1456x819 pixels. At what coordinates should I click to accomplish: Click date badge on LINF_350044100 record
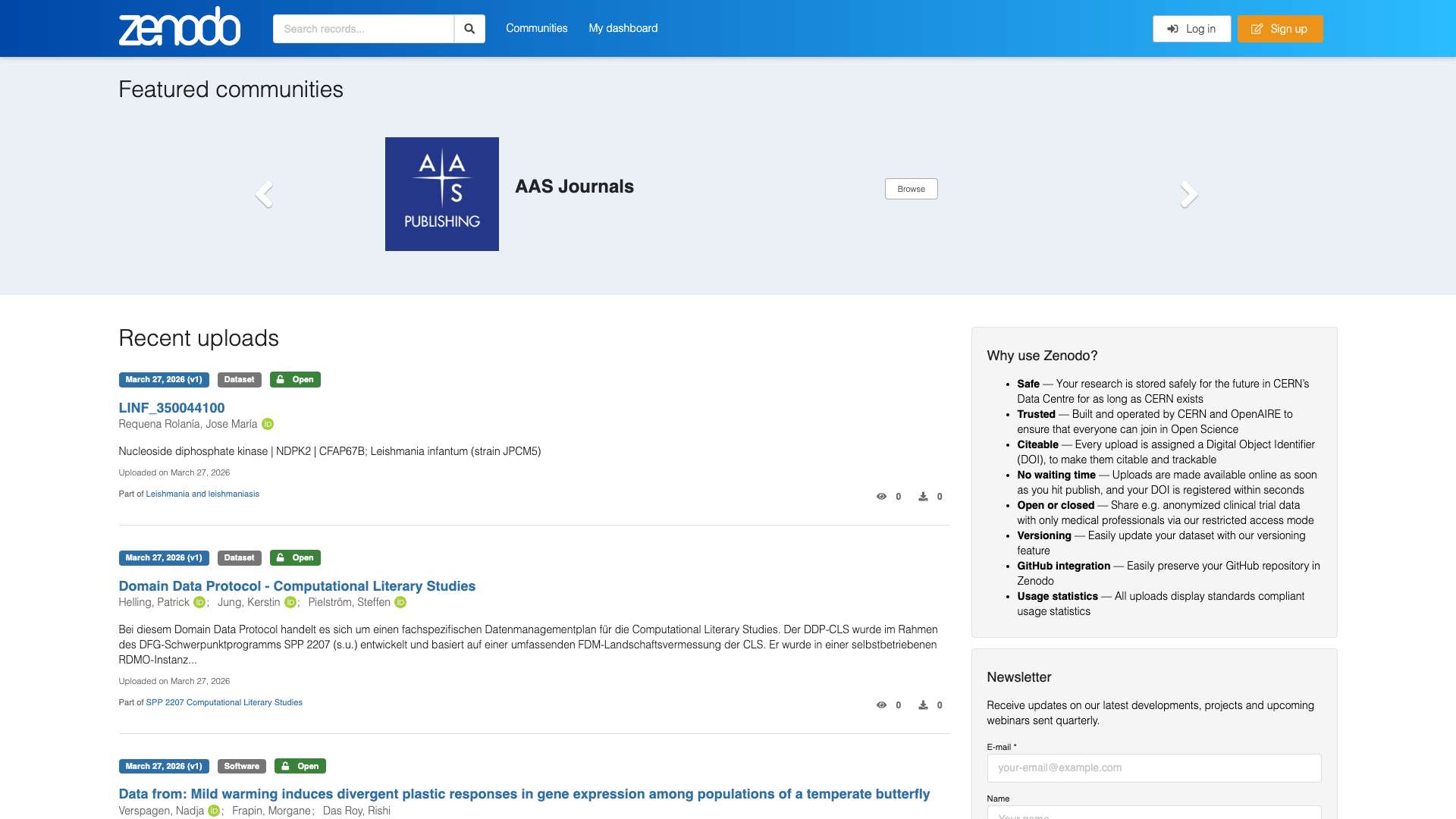tap(164, 380)
